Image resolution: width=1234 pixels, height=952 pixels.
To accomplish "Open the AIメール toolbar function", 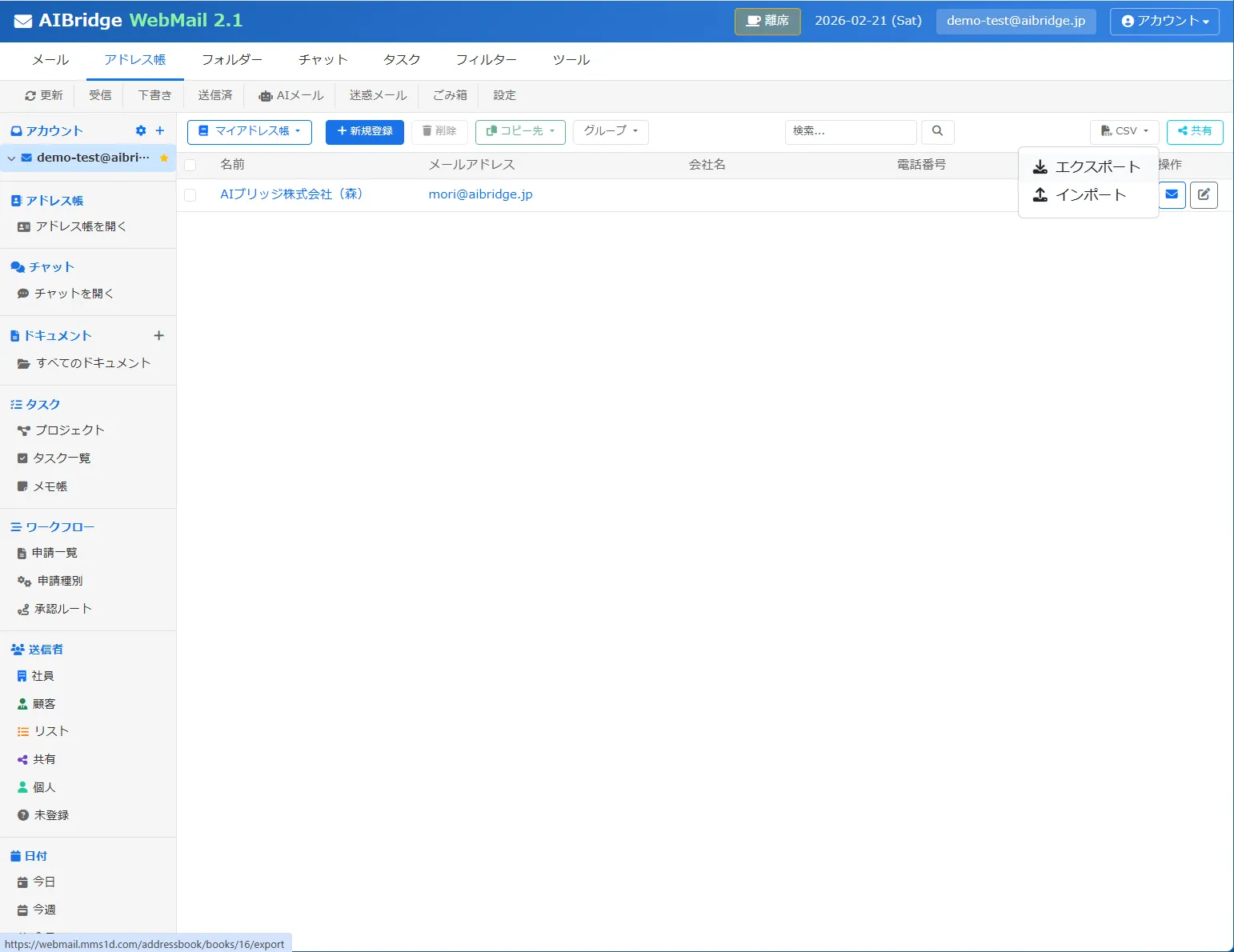I will [x=290, y=95].
